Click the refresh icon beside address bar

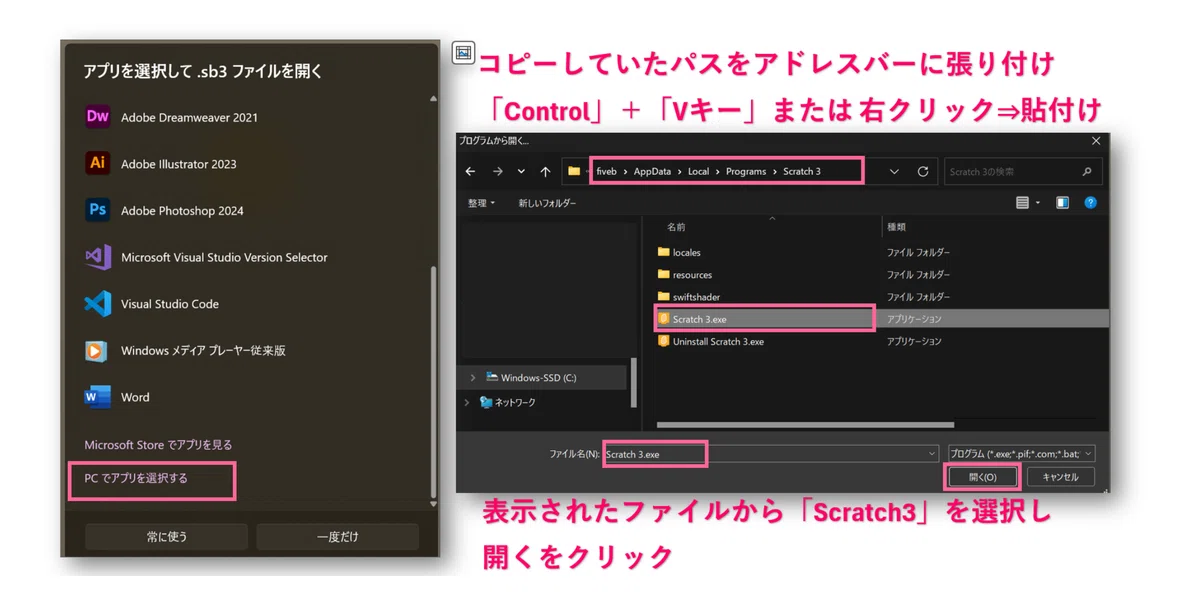click(x=923, y=171)
